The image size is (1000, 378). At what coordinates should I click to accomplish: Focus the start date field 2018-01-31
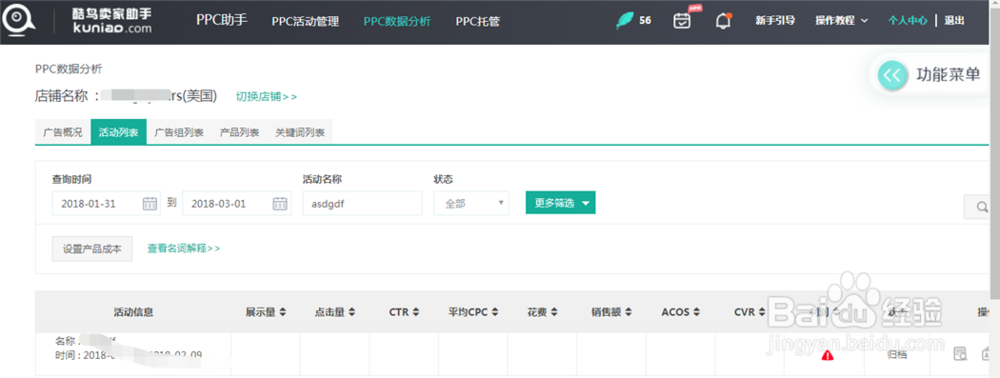106,203
